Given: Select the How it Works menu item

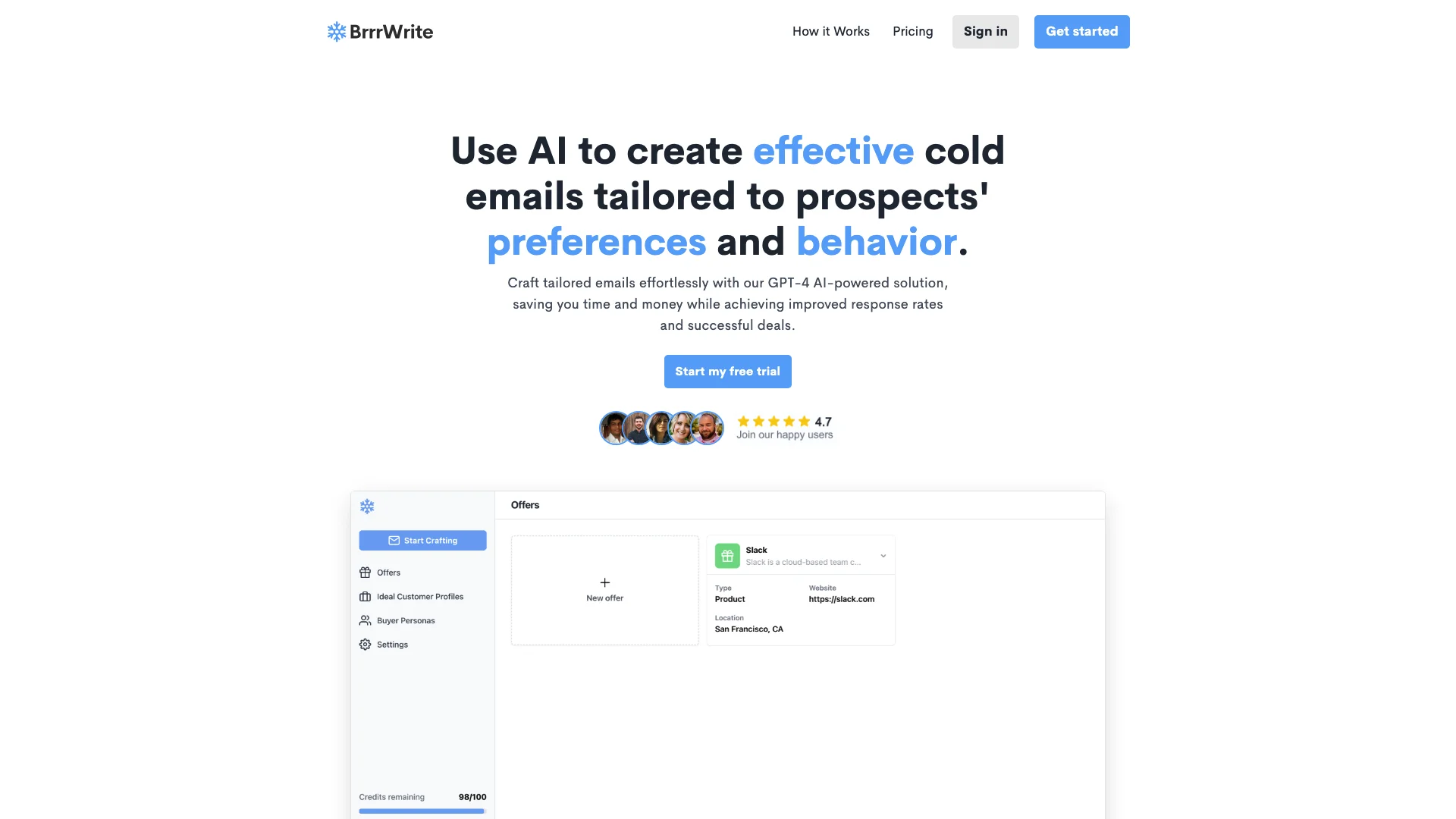Looking at the screenshot, I should [x=830, y=31].
